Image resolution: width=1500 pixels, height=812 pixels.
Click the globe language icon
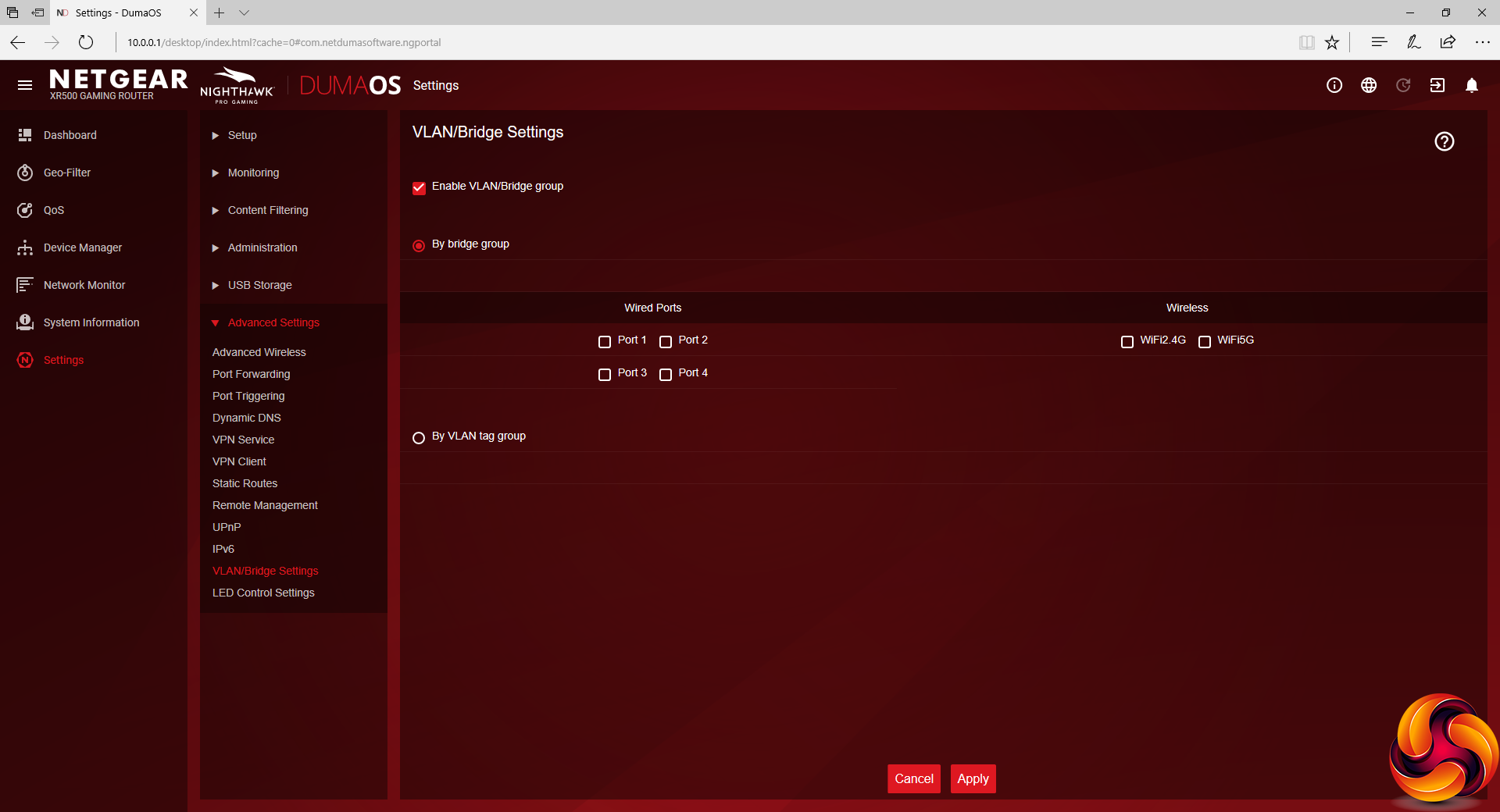tap(1369, 85)
